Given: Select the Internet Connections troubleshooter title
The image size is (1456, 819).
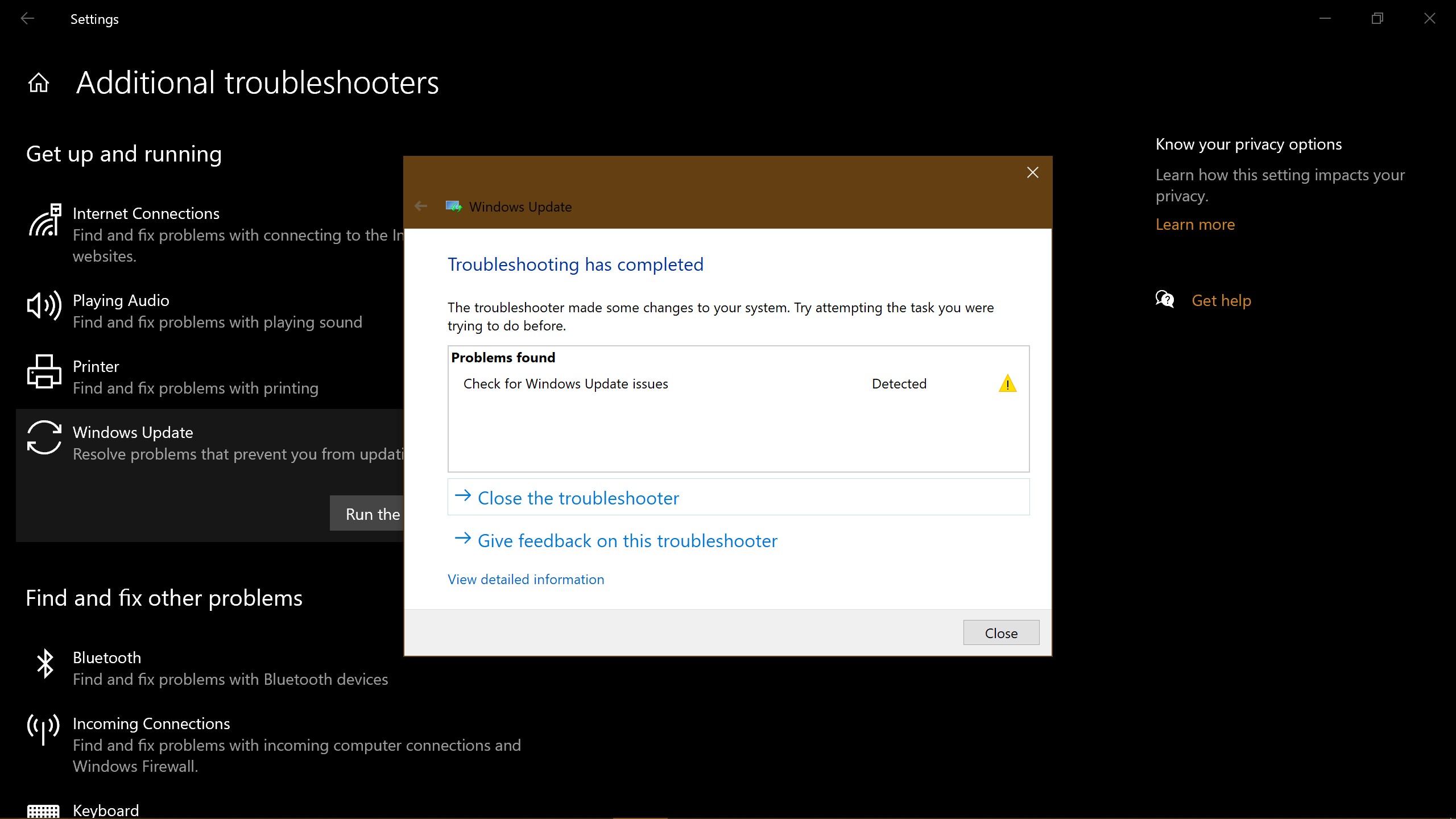Looking at the screenshot, I should [146, 213].
